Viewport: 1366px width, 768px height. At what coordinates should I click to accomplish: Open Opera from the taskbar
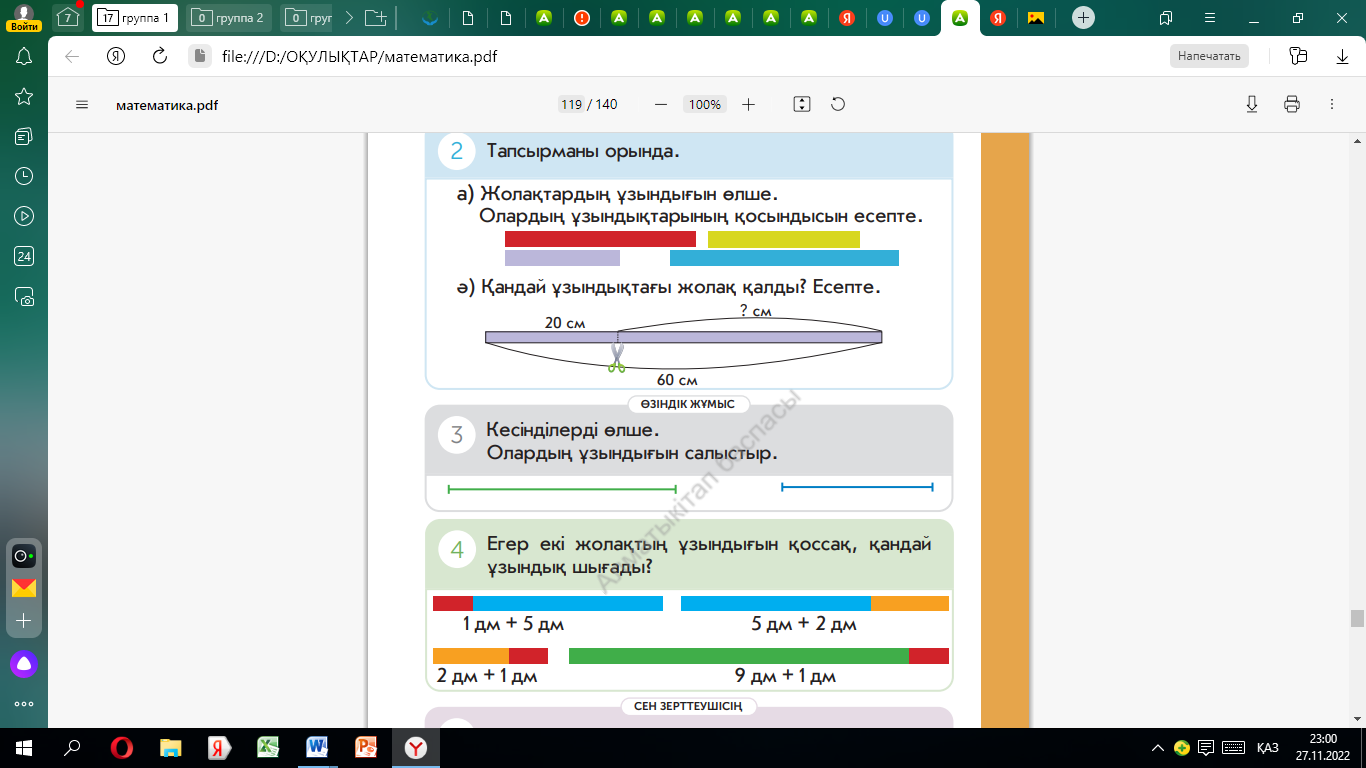[x=122, y=748]
